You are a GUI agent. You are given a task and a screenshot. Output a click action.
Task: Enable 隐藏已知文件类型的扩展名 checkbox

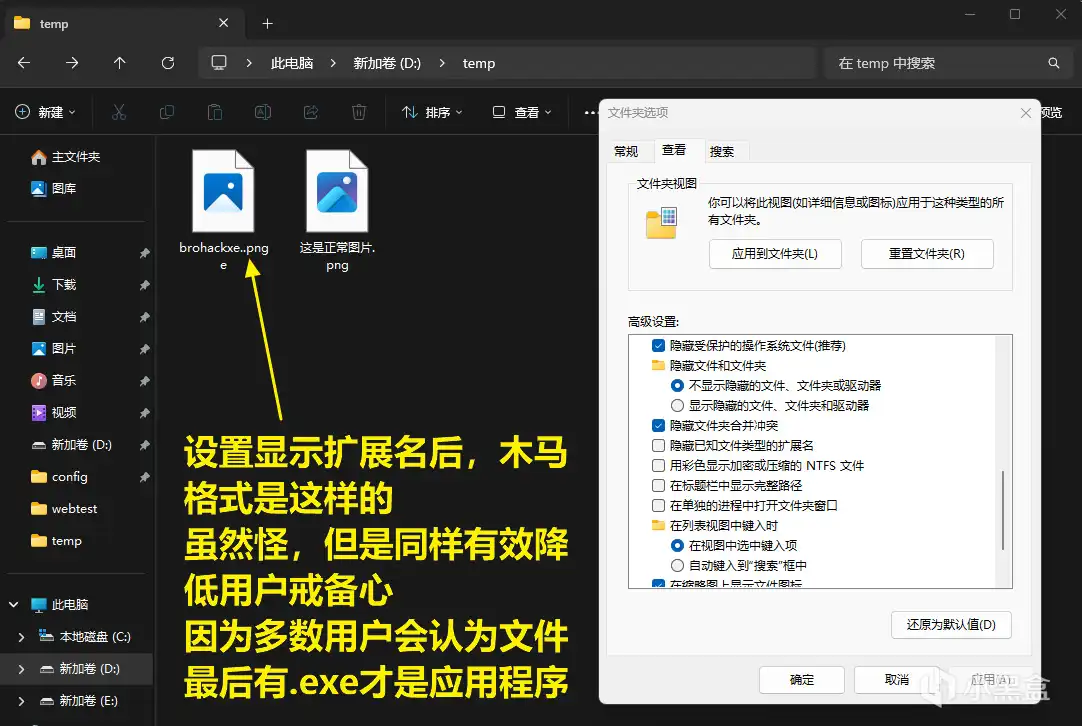pyautogui.click(x=658, y=446)
